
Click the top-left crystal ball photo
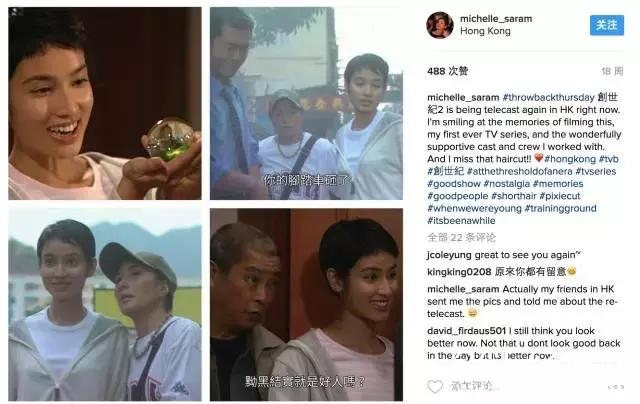coord(105,103)
